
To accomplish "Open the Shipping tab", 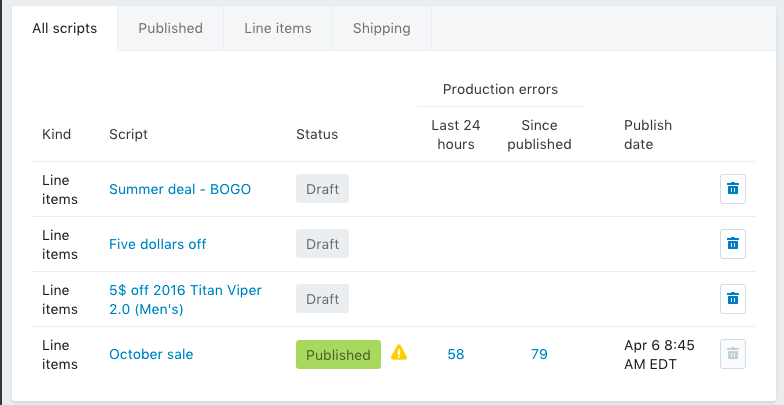I will (x=381, y=28).
